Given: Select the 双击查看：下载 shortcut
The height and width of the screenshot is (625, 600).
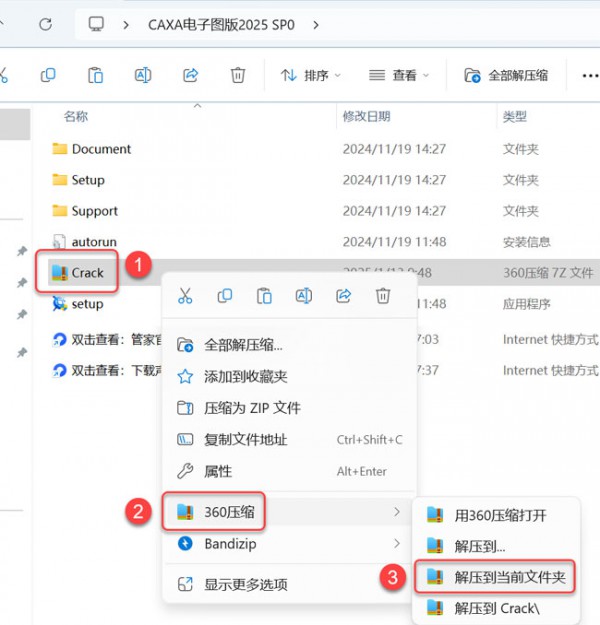Looking at the screenshot, I should coord(107,371).
